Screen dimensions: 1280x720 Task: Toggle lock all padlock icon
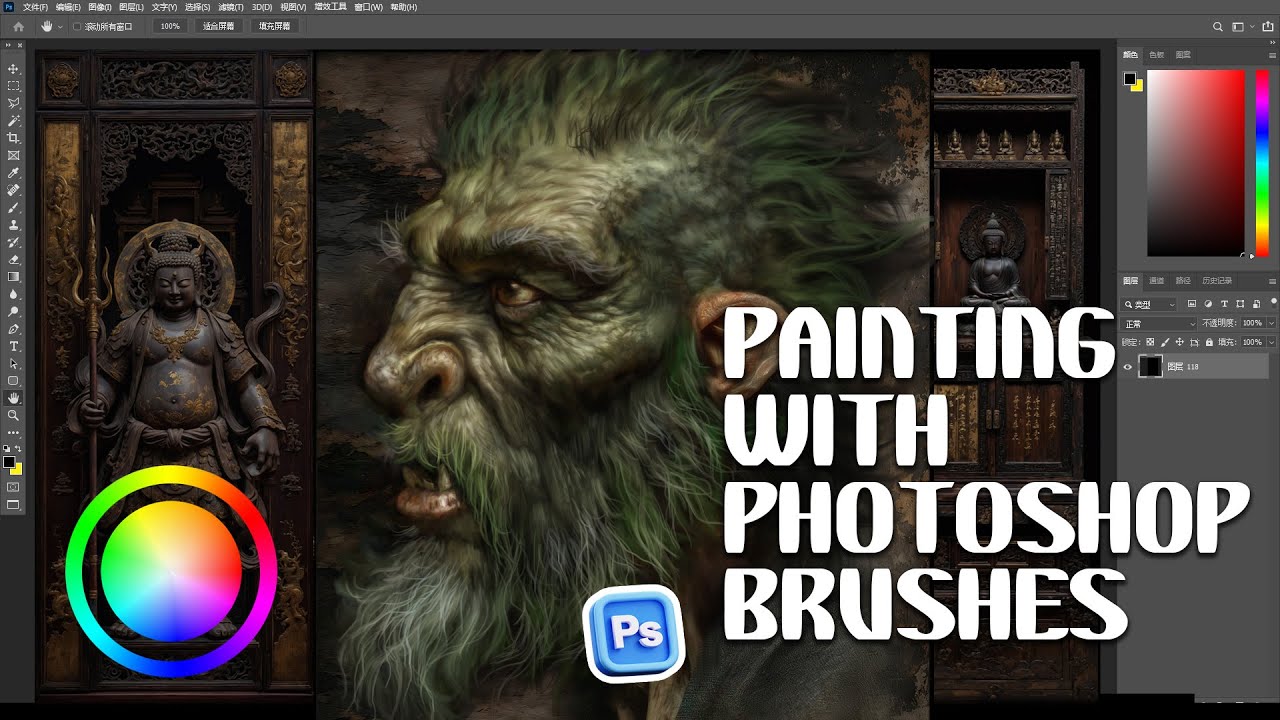coord(1209,342)
